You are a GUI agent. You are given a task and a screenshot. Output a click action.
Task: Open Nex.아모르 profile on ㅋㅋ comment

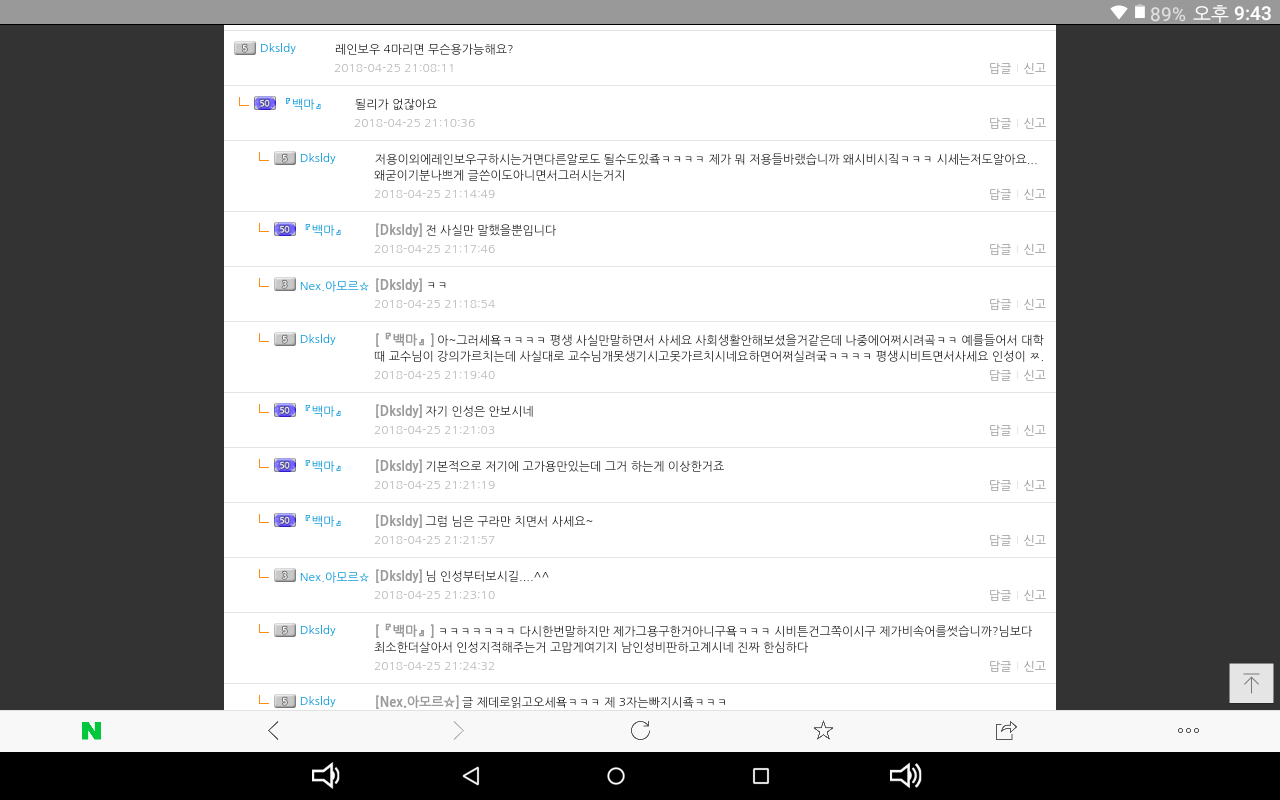pyautogui.click(x=334, y=286)
